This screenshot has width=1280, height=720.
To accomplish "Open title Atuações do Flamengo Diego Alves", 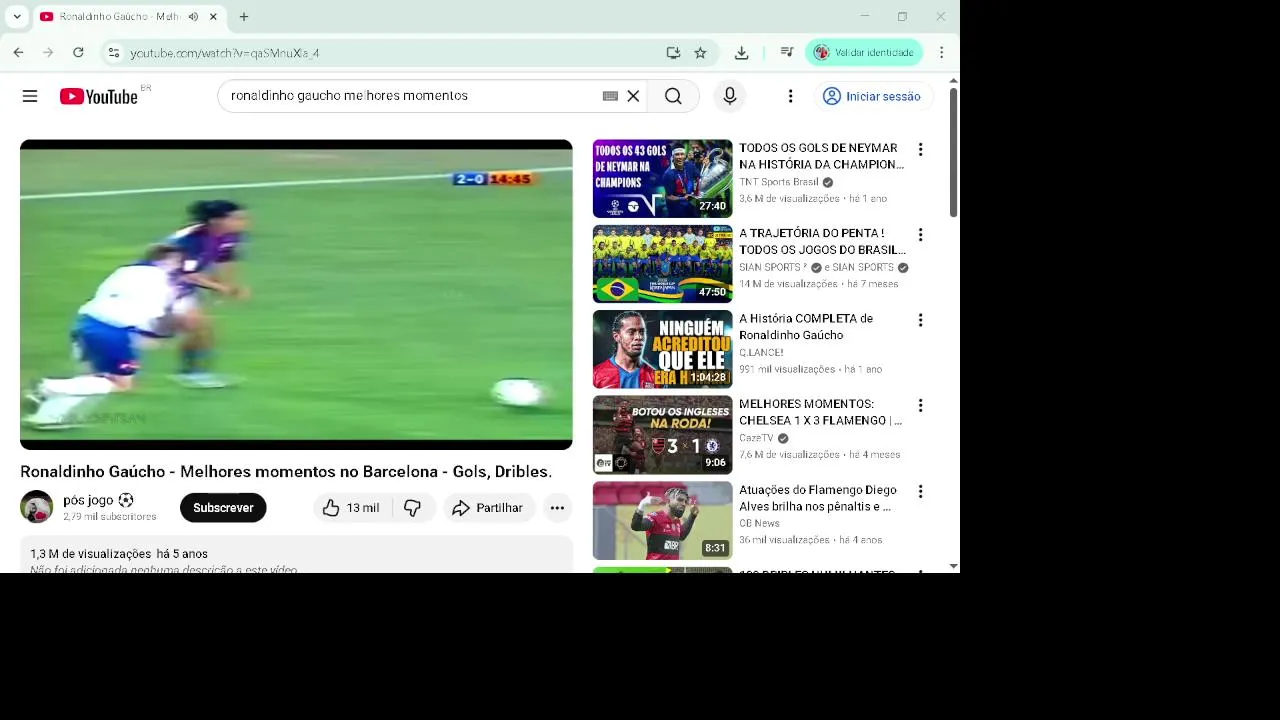I will pos(818,498).
